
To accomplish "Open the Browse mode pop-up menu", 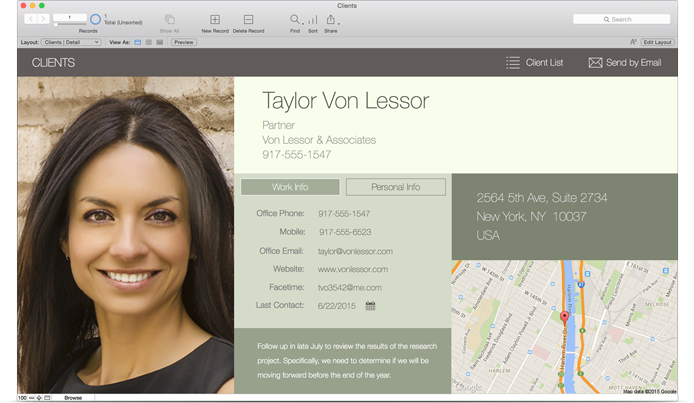I will [x=73, y=398].
